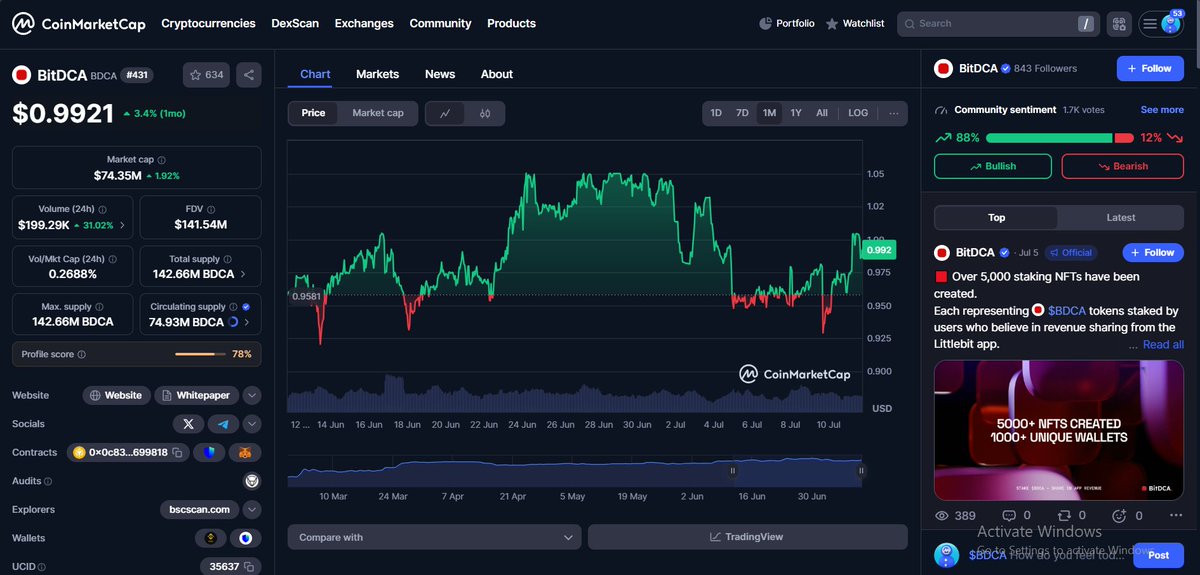The width and height of the screenshot is (1200, 575).
Task: Expand Volume (24h) details arrow
Action: (123, 226)
